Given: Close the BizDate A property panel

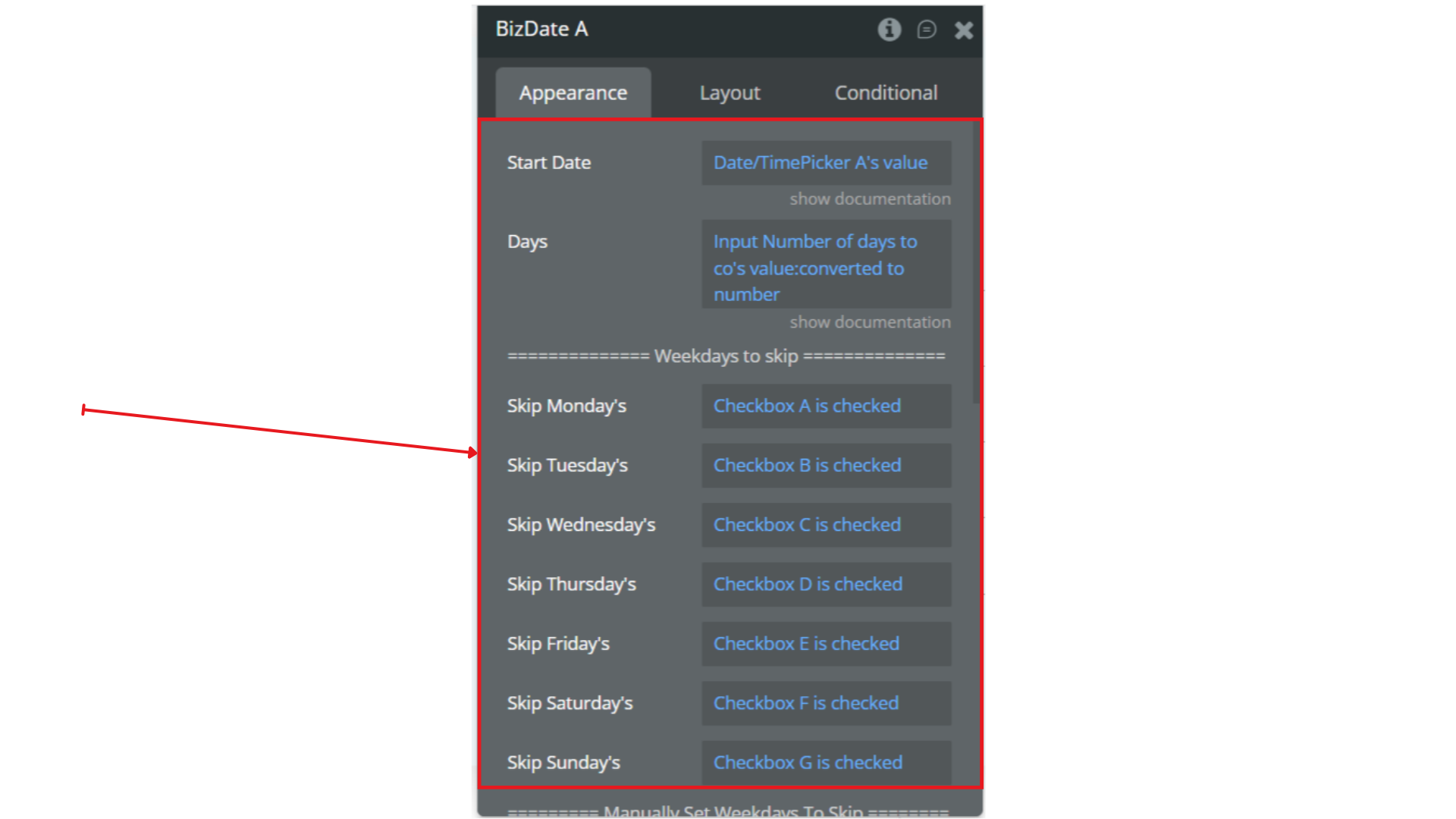Looking at the screenshot, I should [963, 30].
